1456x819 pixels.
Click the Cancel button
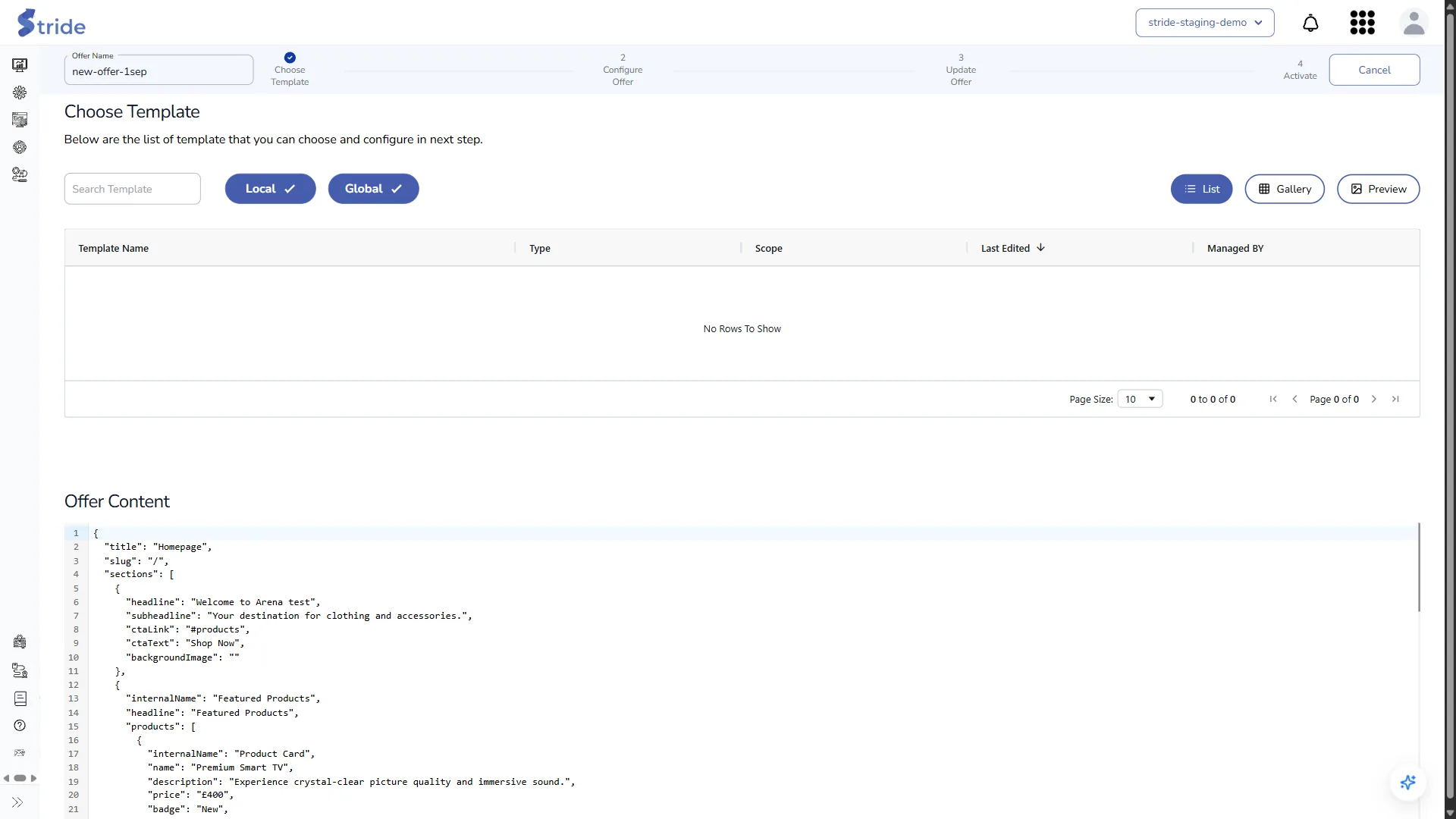(1374, 70)
